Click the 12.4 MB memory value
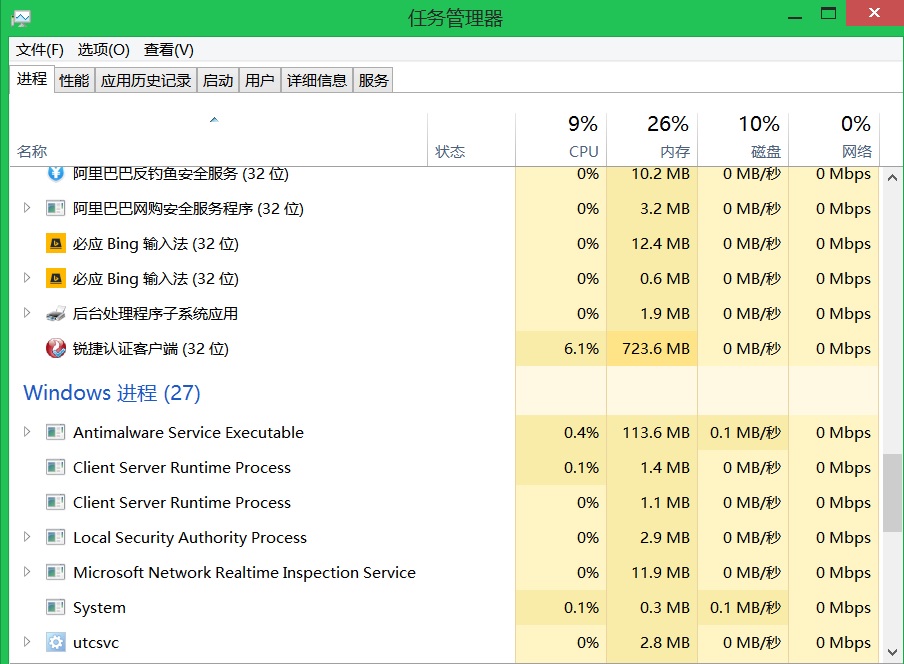 coord(661,243)
